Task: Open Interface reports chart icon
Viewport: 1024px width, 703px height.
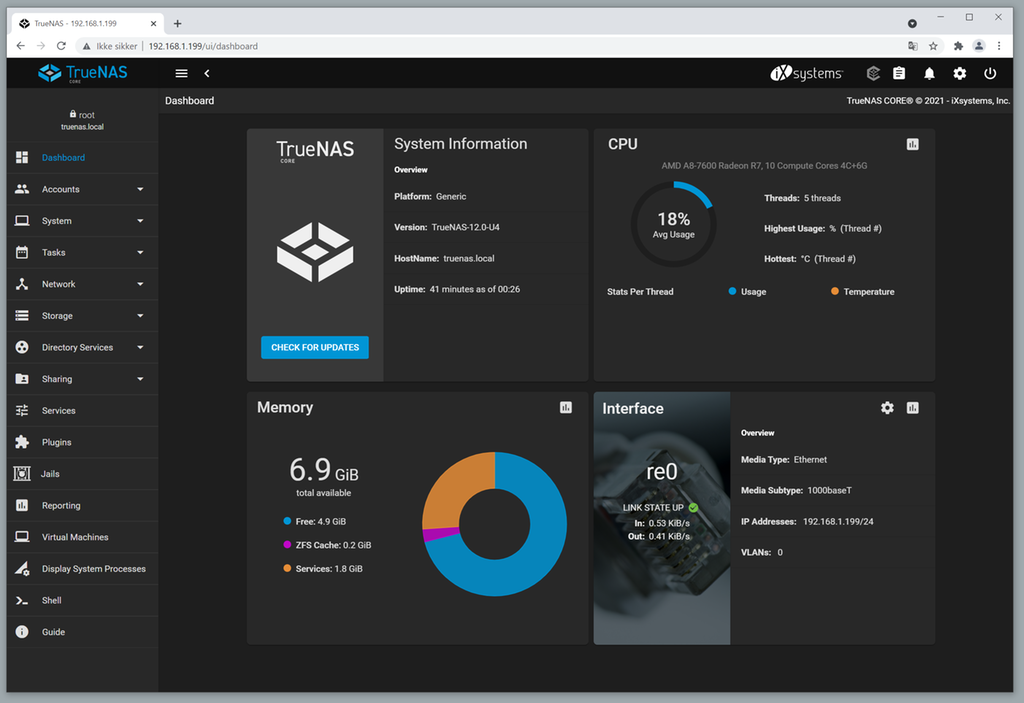Action: pos(912,408)
